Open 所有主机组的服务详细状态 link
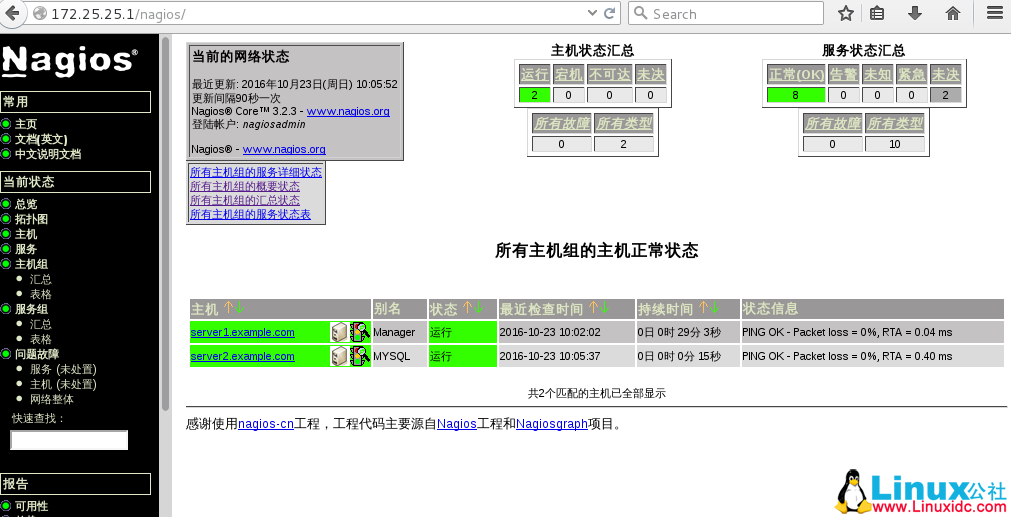Screen dimensions: 1011x517 [x=256, y=172]
